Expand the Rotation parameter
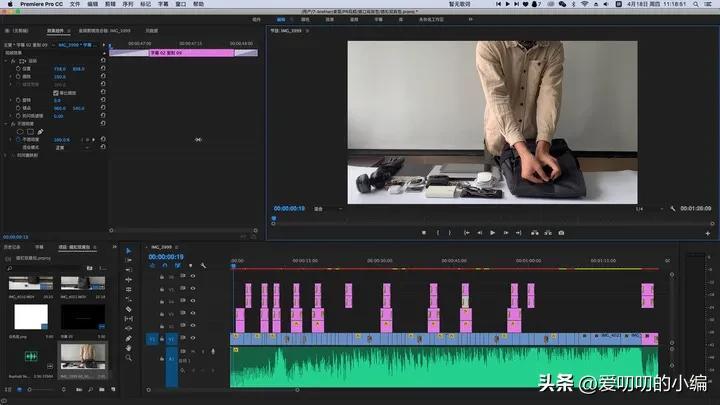720x405 pixels. [11, 100]
